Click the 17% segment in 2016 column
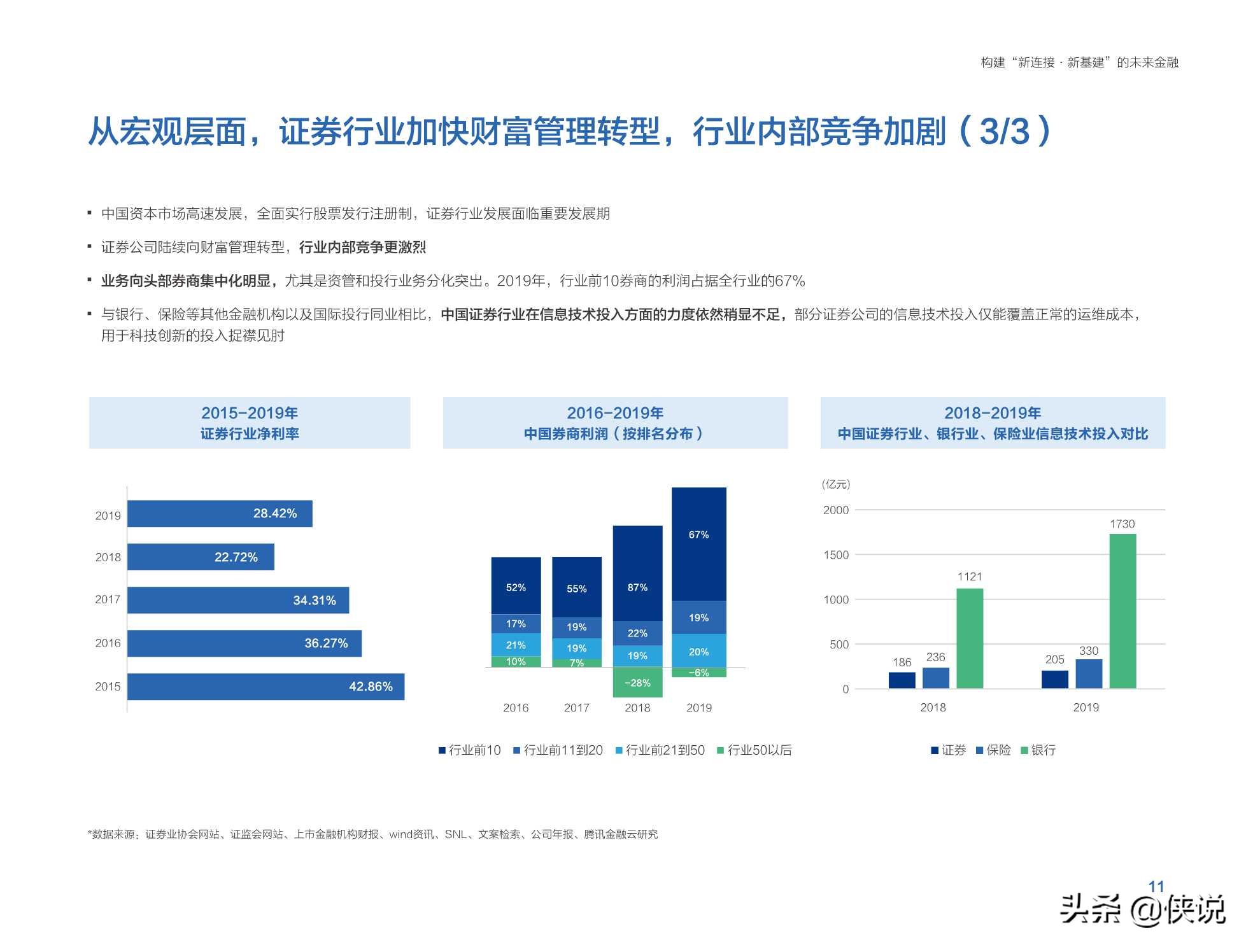 pyautogui.click(x=516, y=624)
